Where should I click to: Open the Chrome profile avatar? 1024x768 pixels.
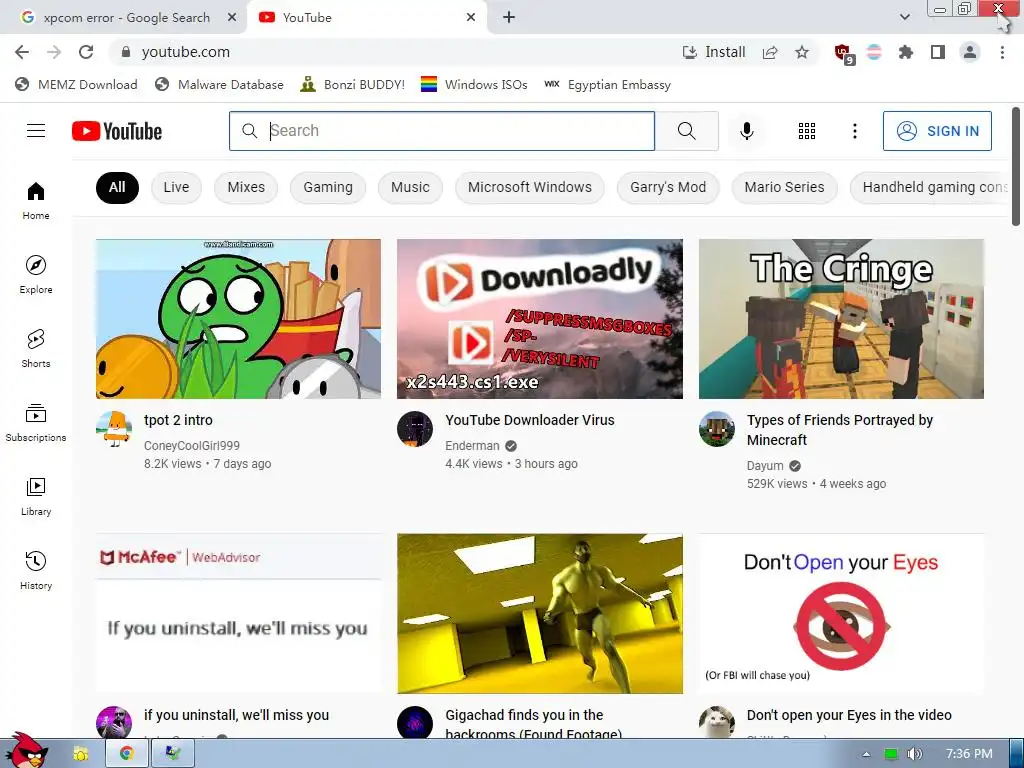[970, 52]
